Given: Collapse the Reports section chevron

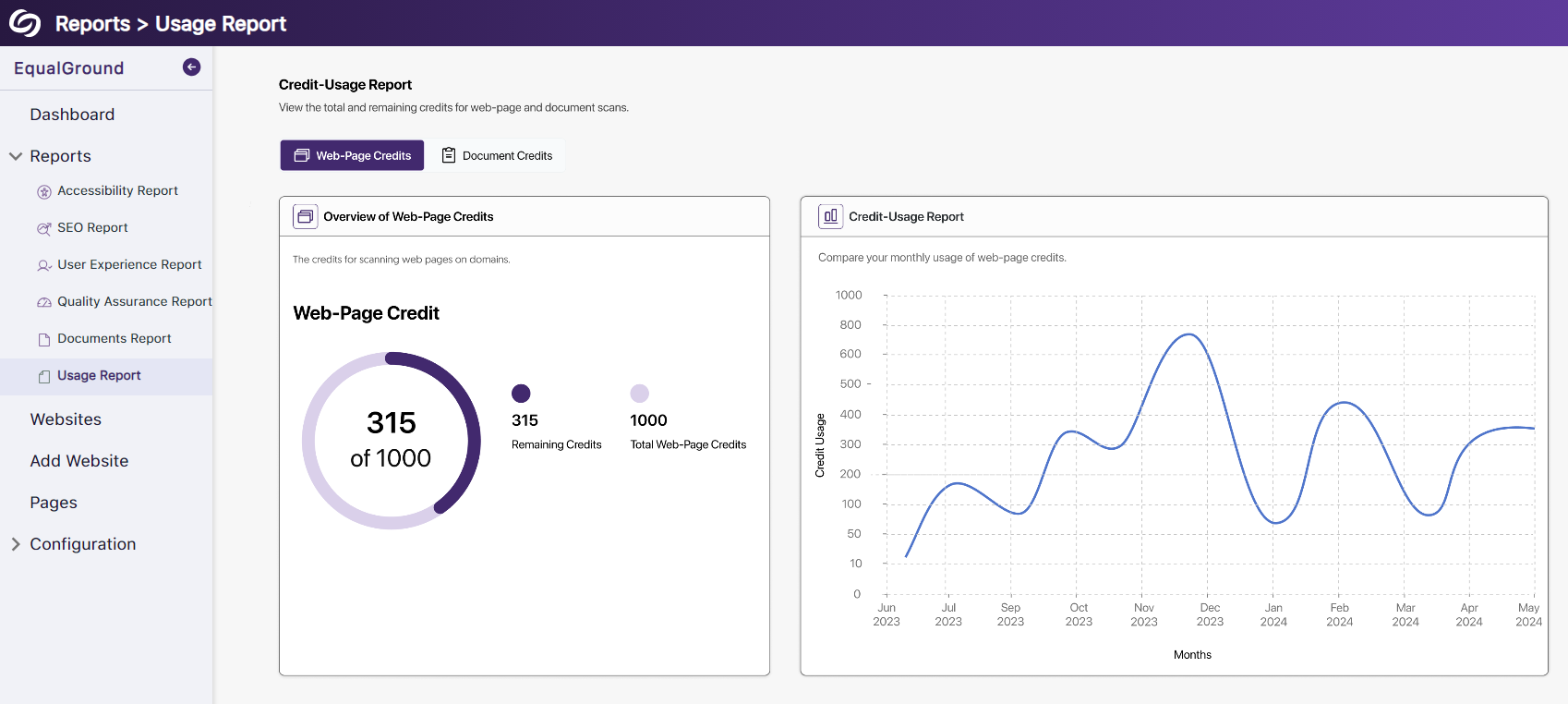Looking at the screenshot, I should pyautogui.click(x=16, y=156).
